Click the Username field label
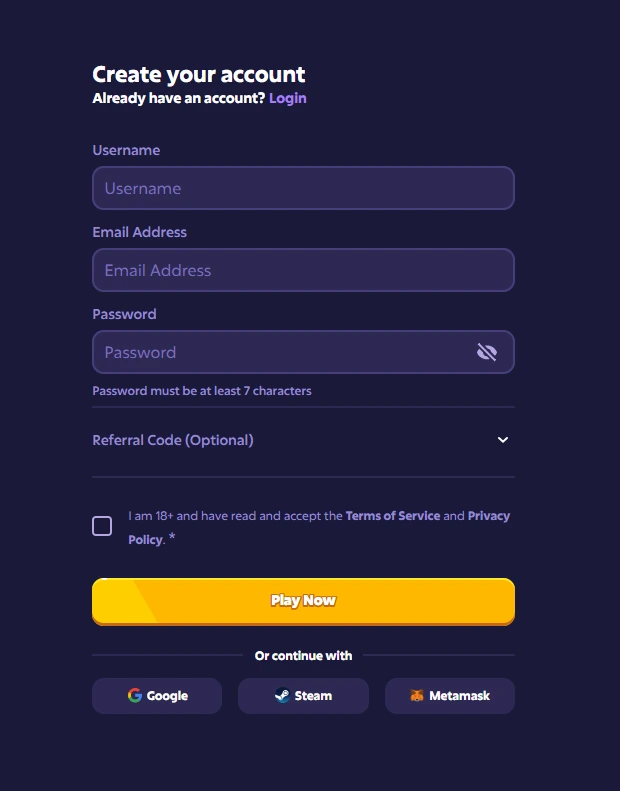The image size is (620, 791). tap(126, 150)
